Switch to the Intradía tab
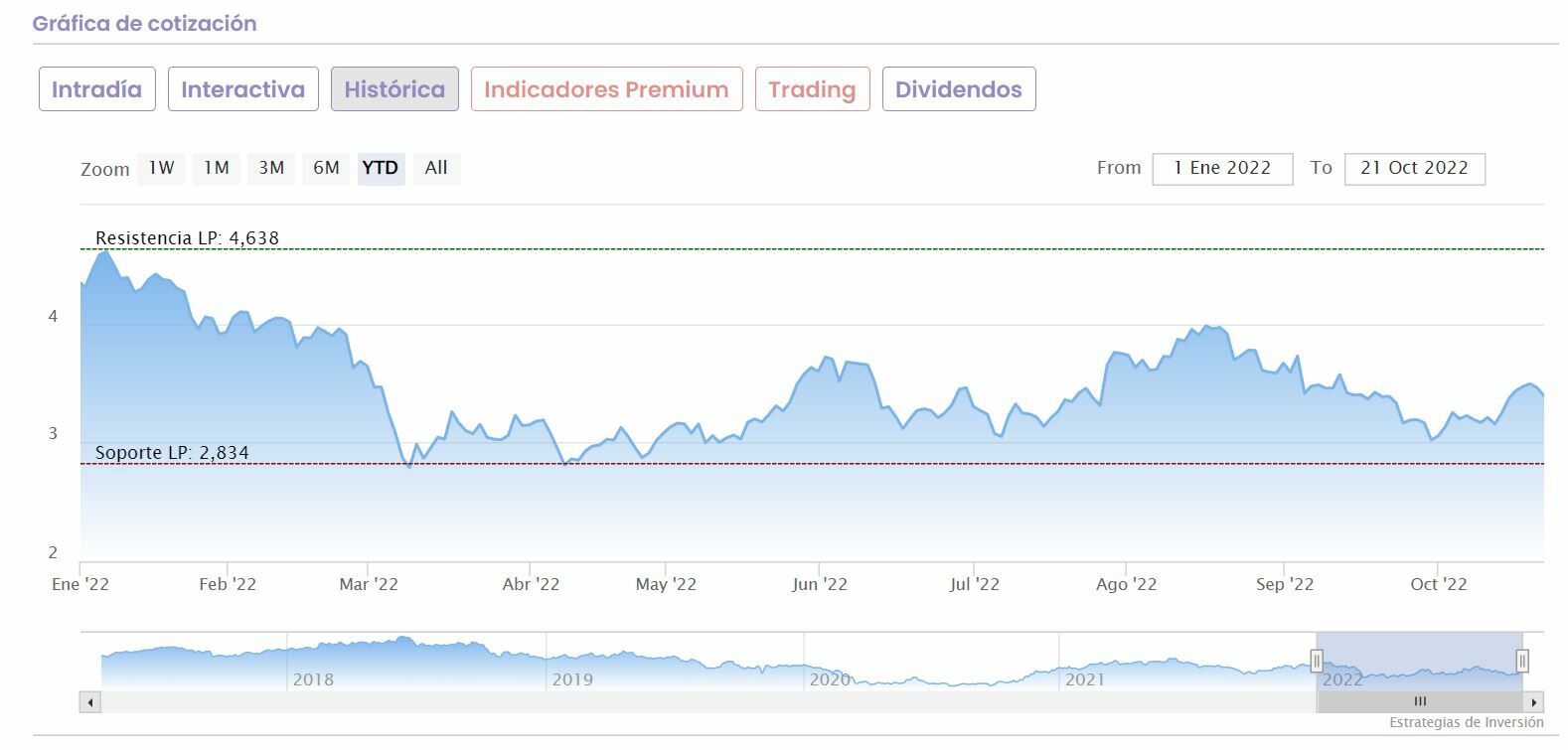Screen dimensions: 1568x750 tap(97, 89)
